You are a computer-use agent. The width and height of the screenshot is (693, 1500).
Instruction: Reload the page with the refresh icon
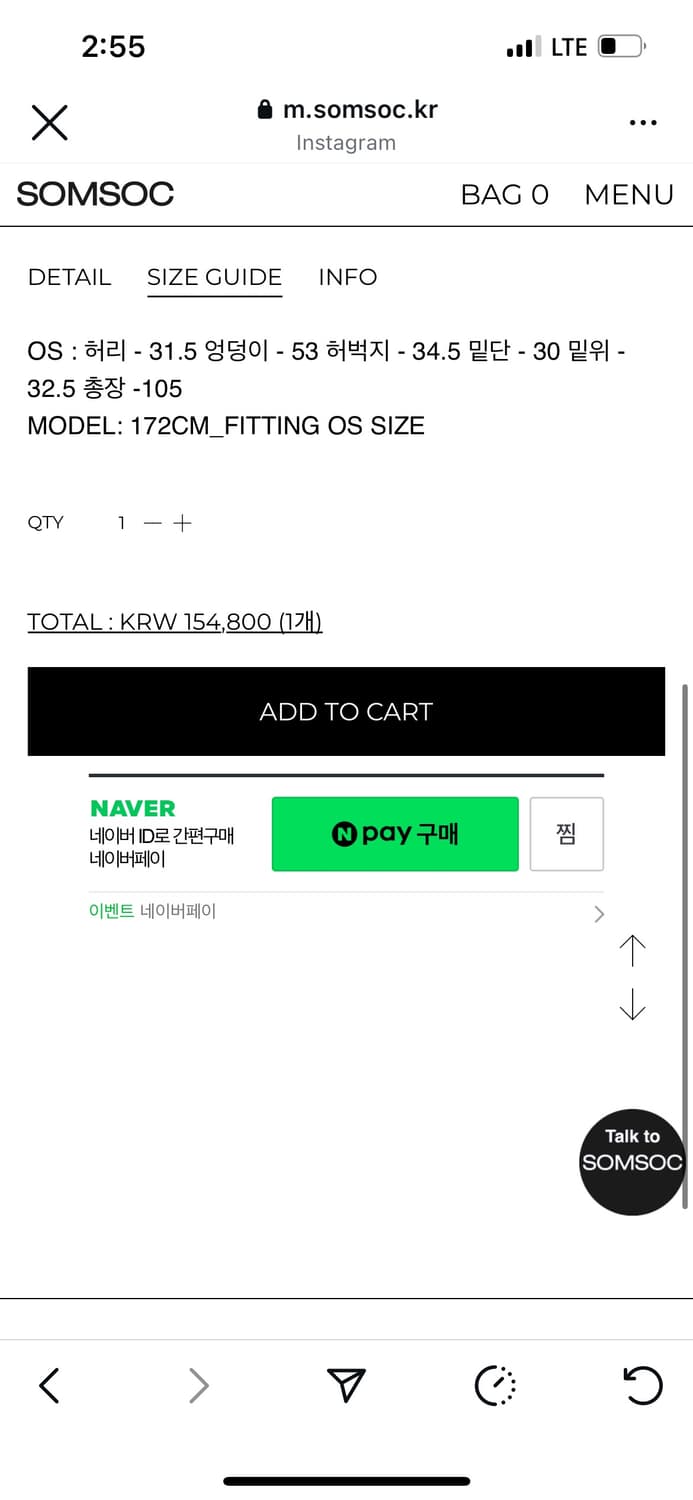click(x=642, y=1385)
